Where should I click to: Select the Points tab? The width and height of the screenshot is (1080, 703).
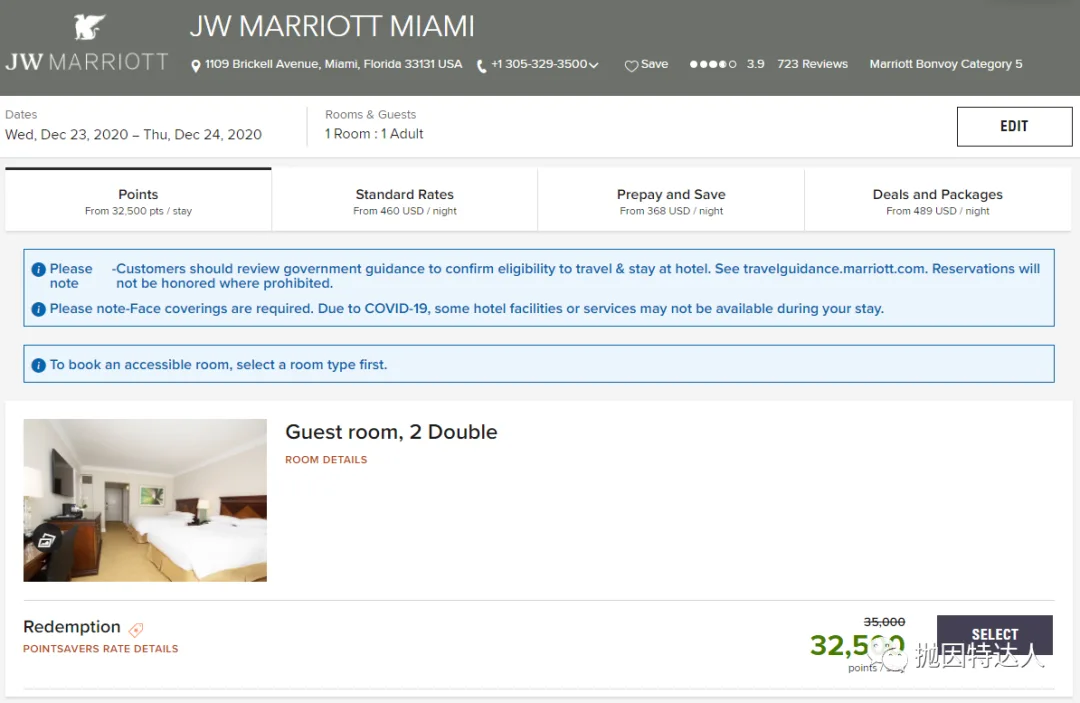[138, 201]
